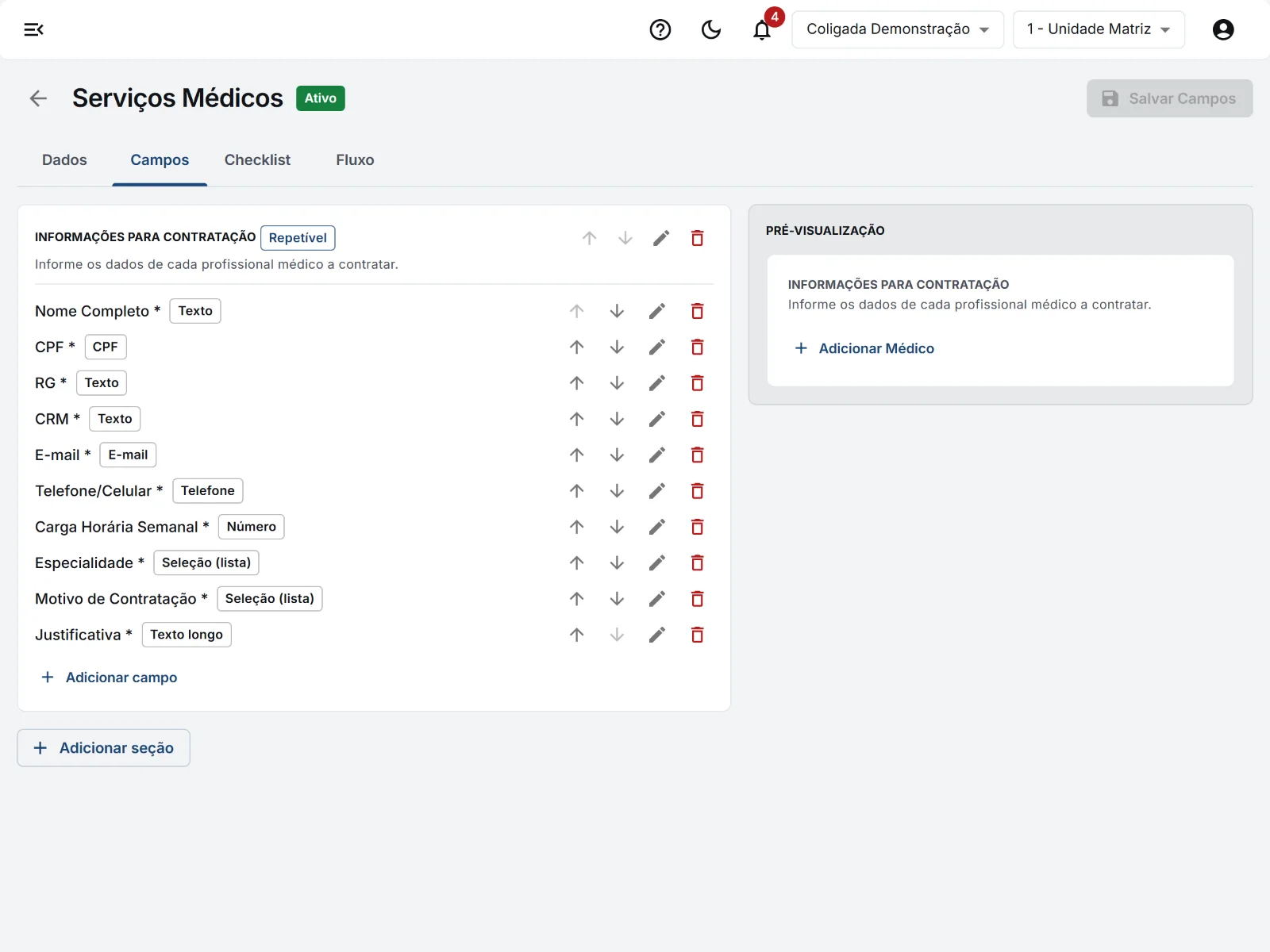Expand the Coligada Demonstração dropdown
This screenshot has height=952, width=1270.
898,29
